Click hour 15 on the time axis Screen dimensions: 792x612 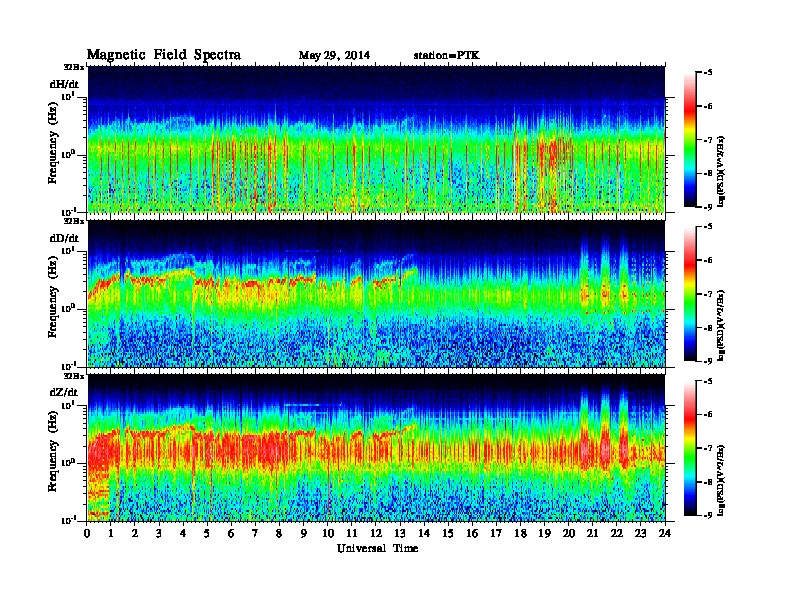[448, 533]
